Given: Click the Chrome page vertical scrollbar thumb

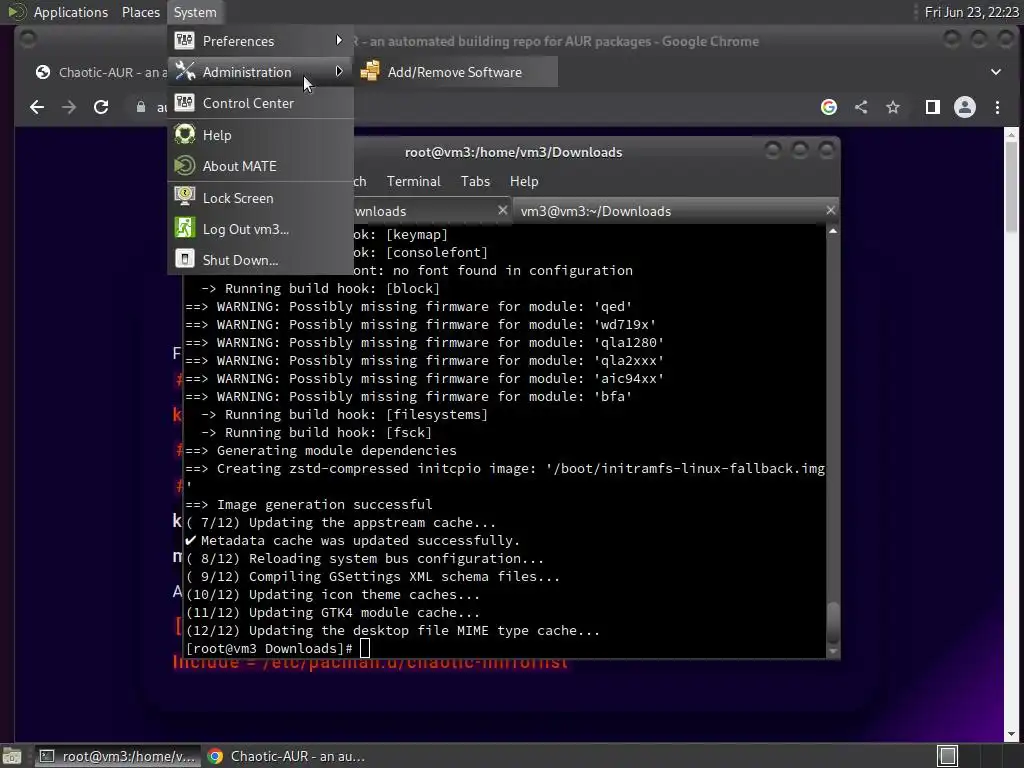Looking at the screenshot, I should pos(1011,186).
